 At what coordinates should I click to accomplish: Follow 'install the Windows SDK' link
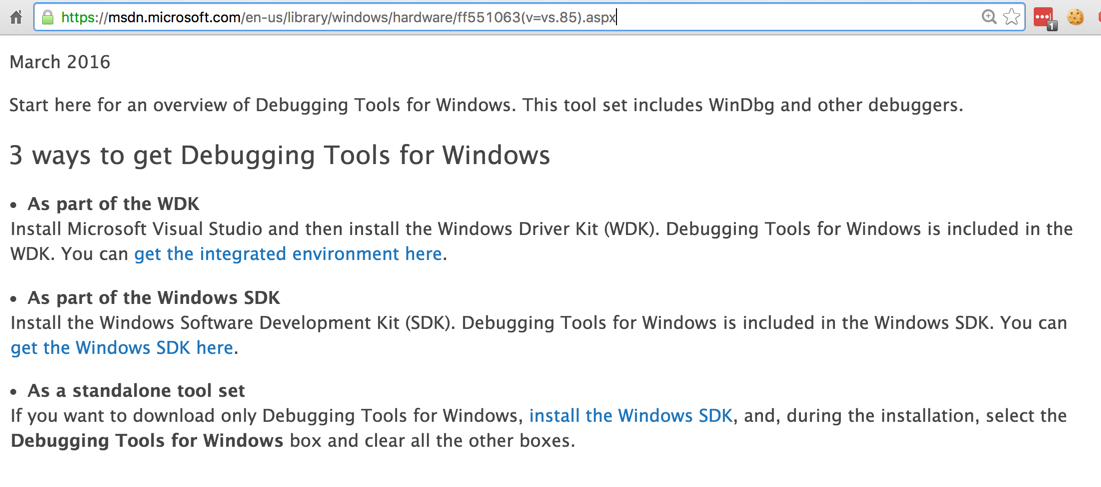tap(631, 415)
